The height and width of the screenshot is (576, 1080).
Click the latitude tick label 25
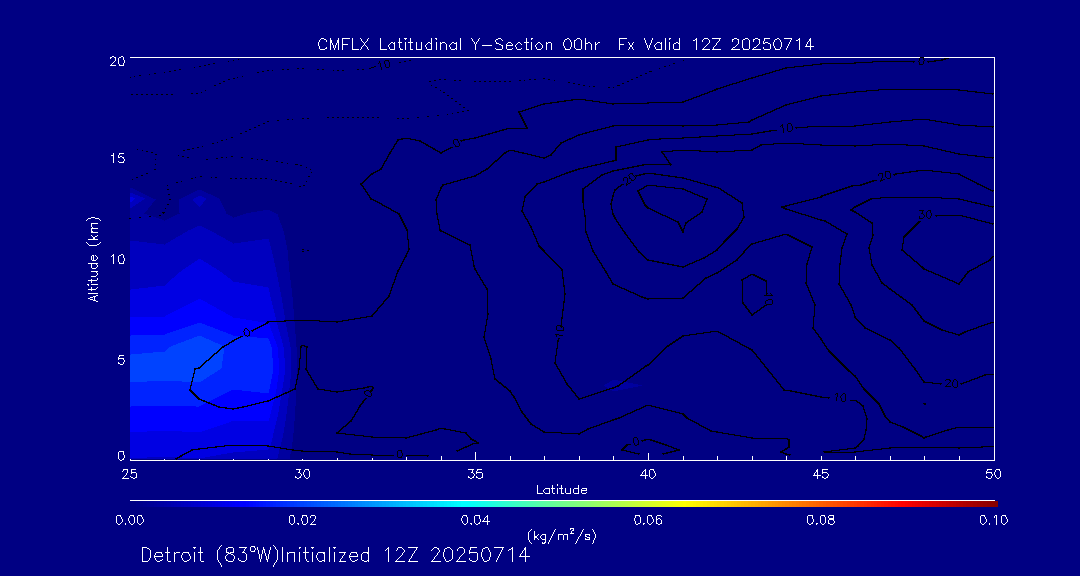coord(129,474)
